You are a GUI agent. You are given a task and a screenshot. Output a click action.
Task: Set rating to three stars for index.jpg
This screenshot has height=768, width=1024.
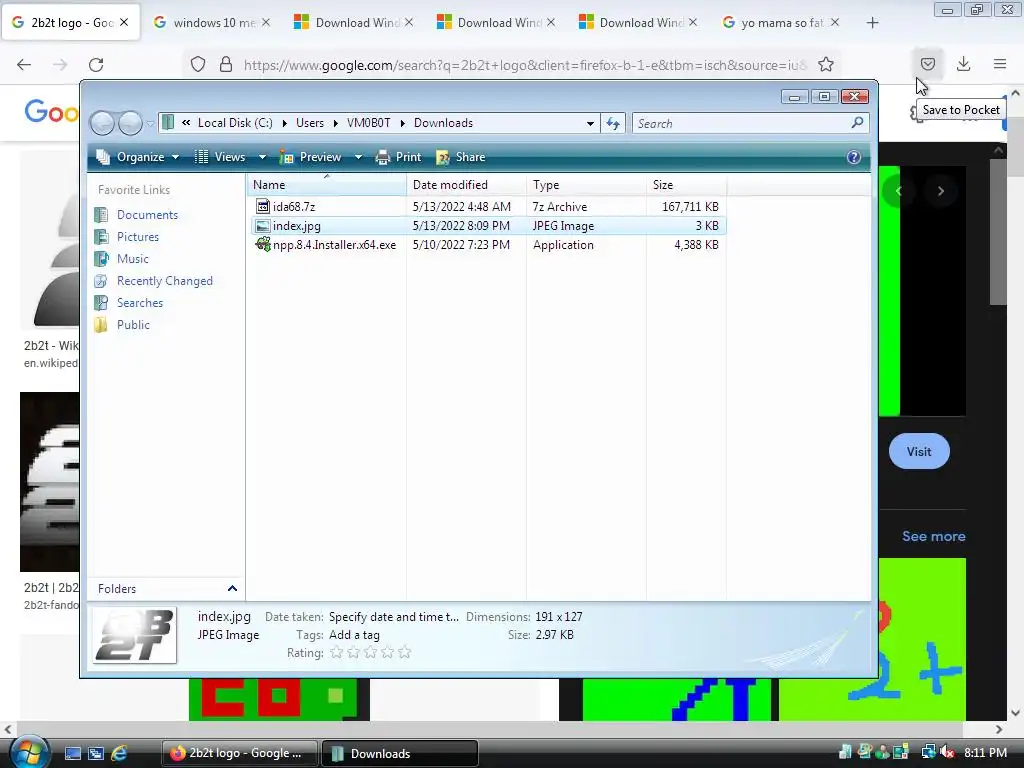pos(370,652)
